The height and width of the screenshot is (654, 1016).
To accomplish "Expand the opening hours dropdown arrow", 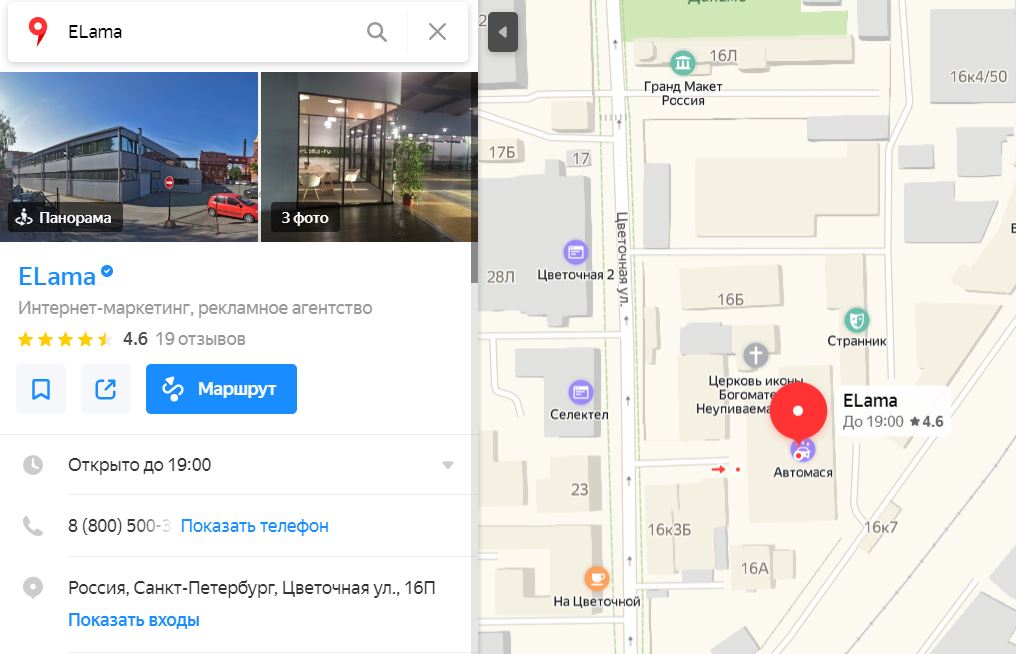I will point(448,465).
